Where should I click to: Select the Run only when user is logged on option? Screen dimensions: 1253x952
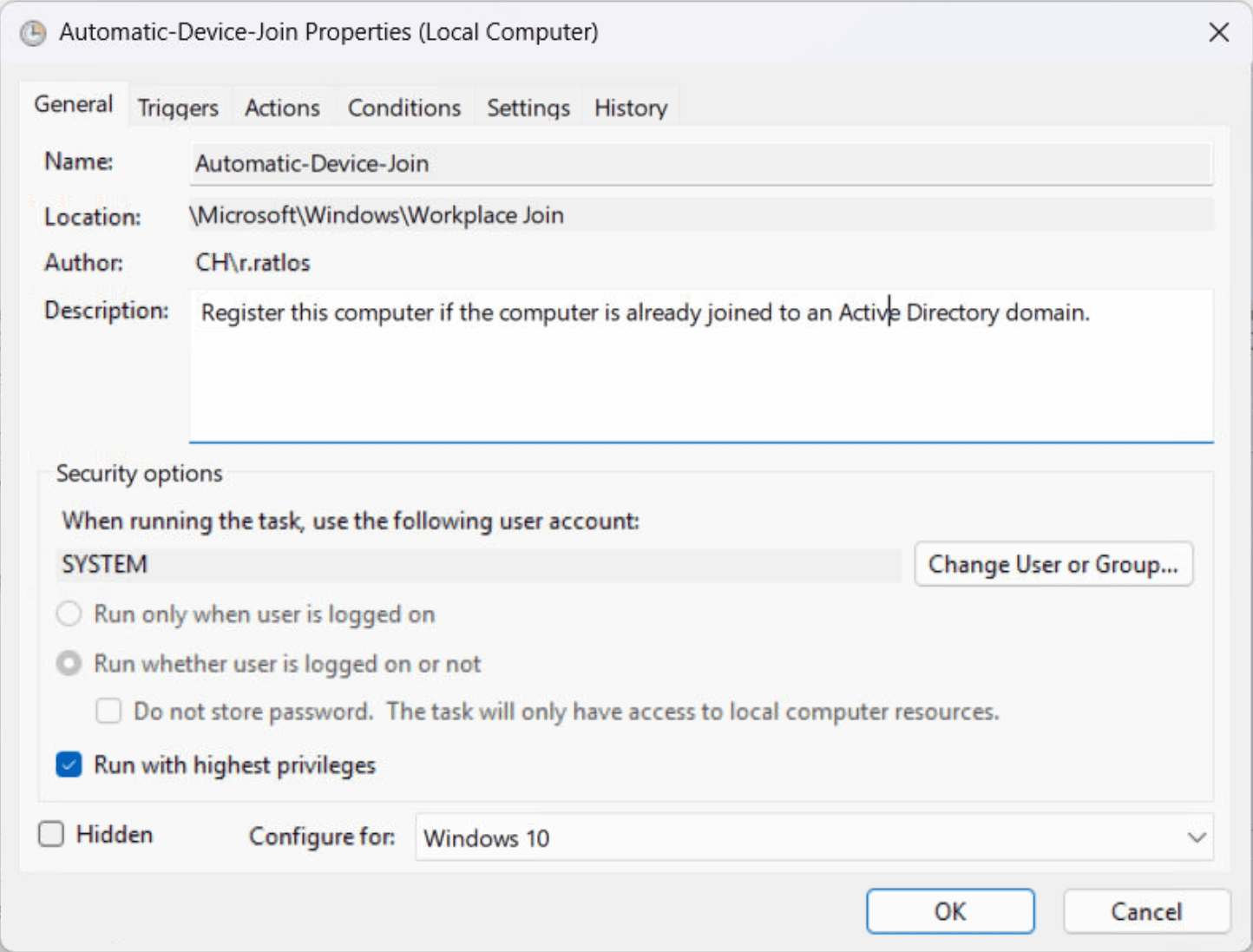coord(69,614)
